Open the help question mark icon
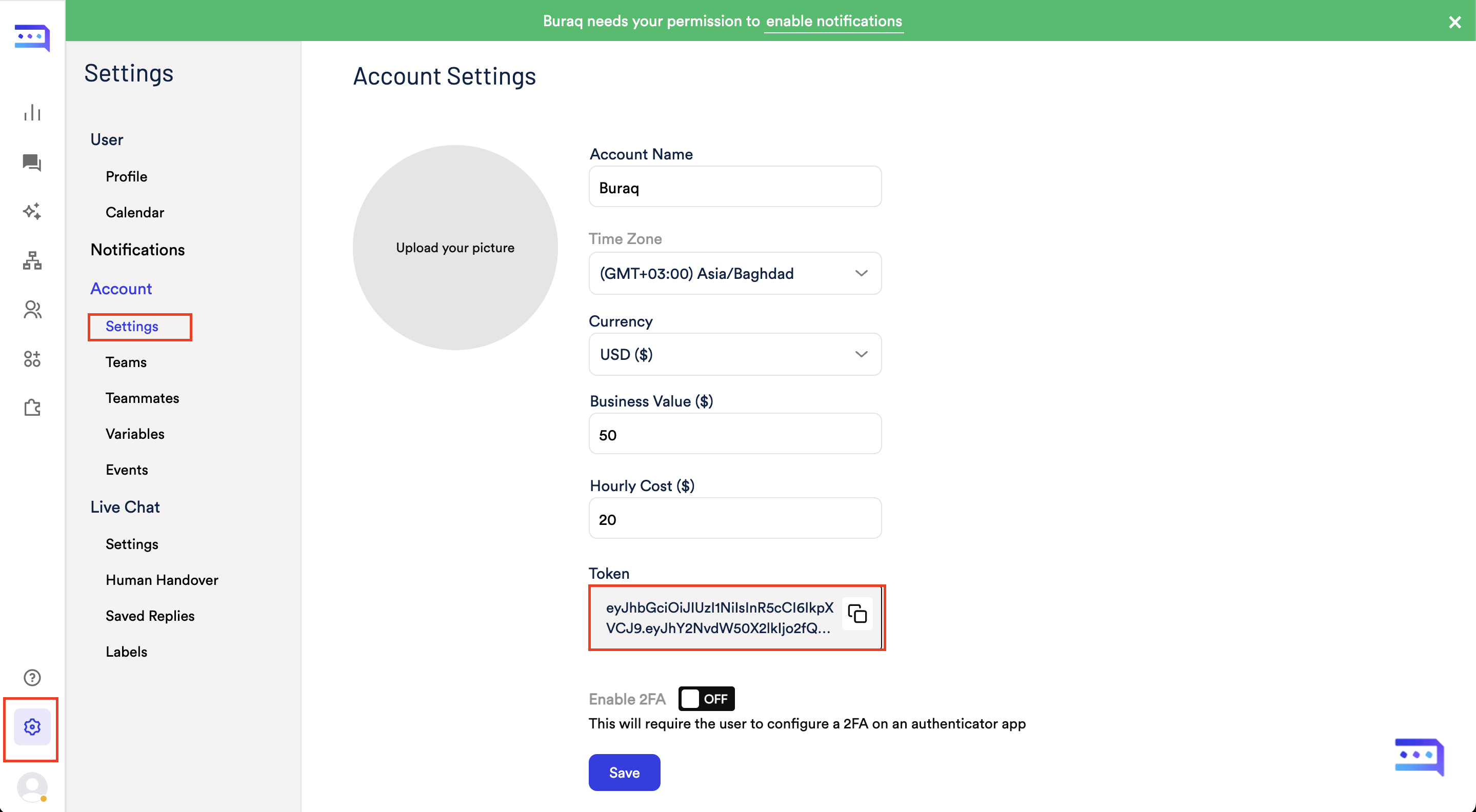The height and width of the screenshot is (812, 1476). pyautogui.click(x=32, y=677)
